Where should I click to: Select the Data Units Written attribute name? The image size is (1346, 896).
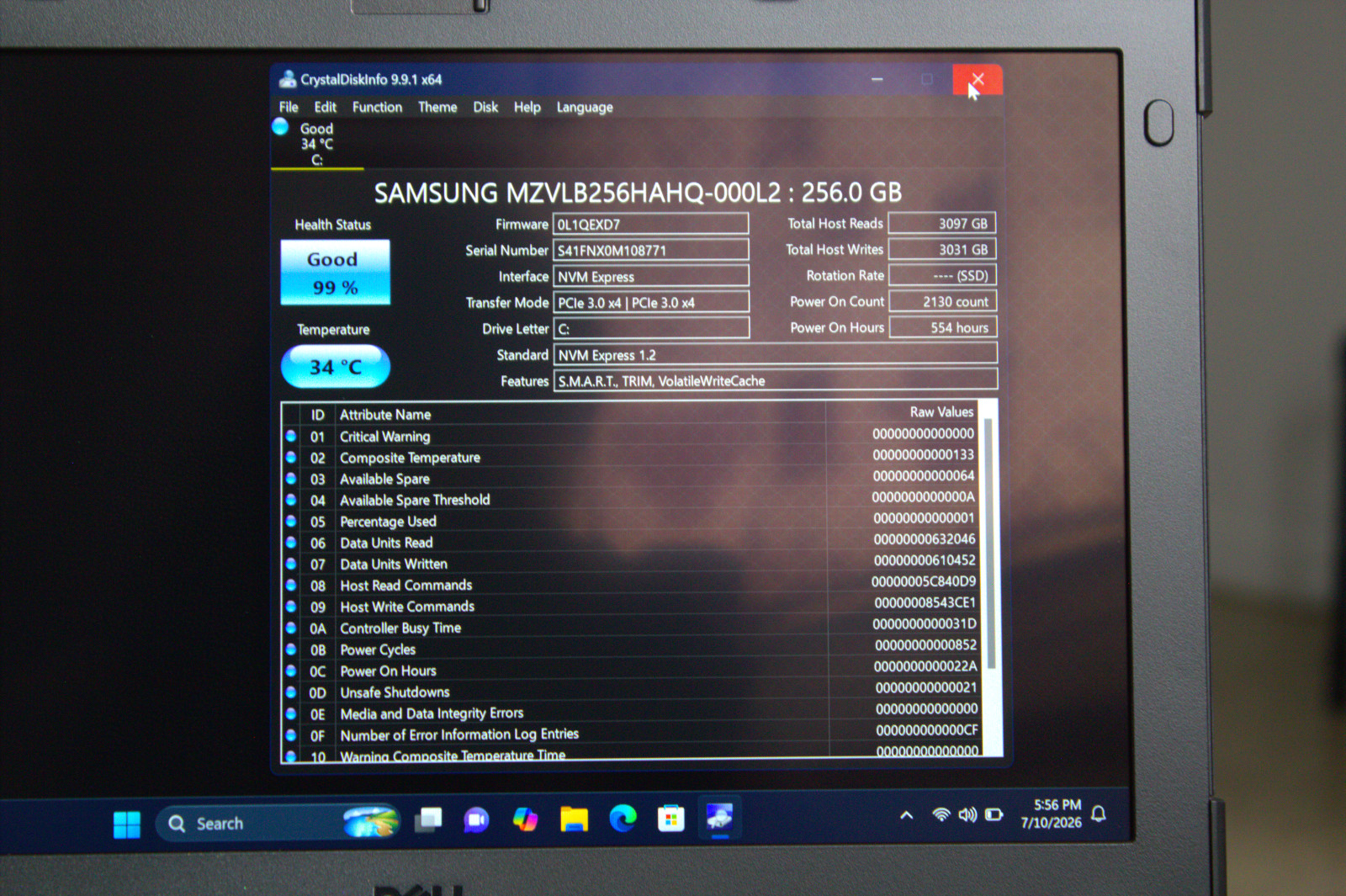click(394, 564)
